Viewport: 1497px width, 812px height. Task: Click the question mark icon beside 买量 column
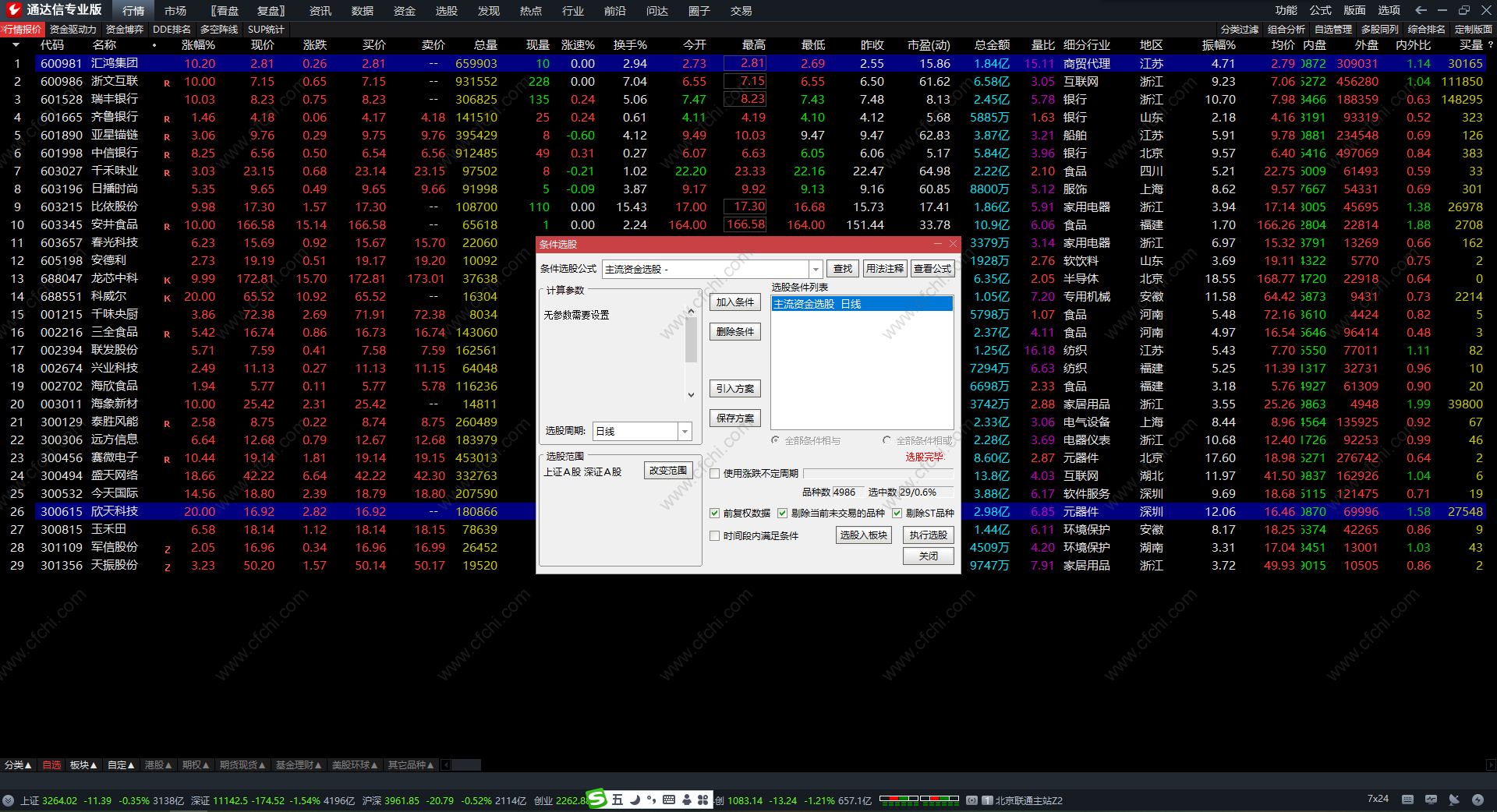click(1490, 45)
